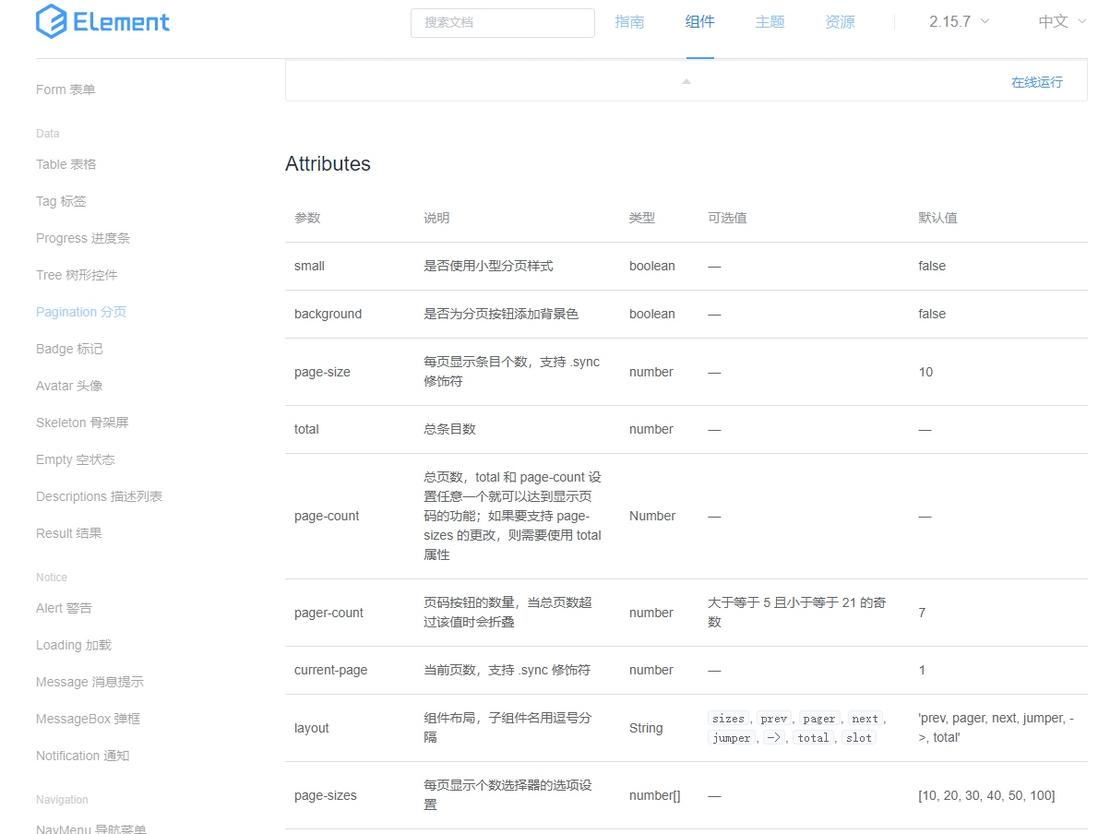Go to Tree 树形控件 in sidebar
Screen dimensions: 1098x834
coord(76,274)
